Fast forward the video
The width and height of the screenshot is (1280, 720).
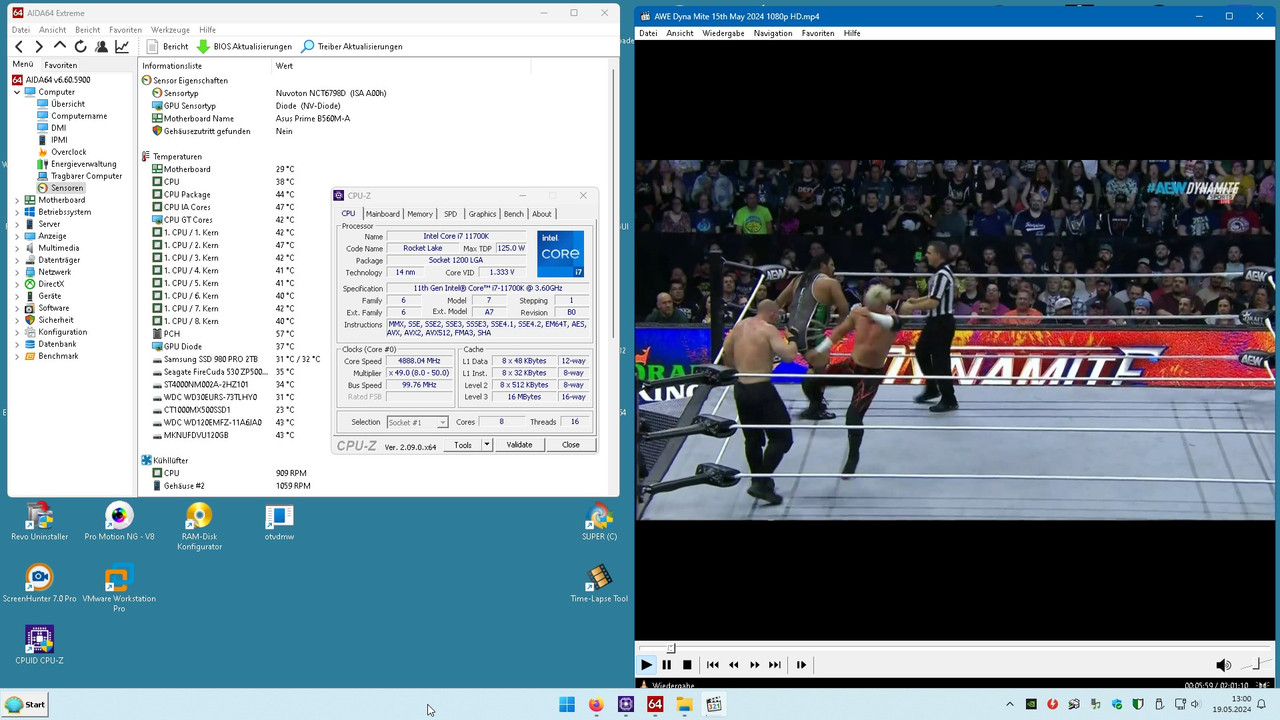tap(754, 665)
